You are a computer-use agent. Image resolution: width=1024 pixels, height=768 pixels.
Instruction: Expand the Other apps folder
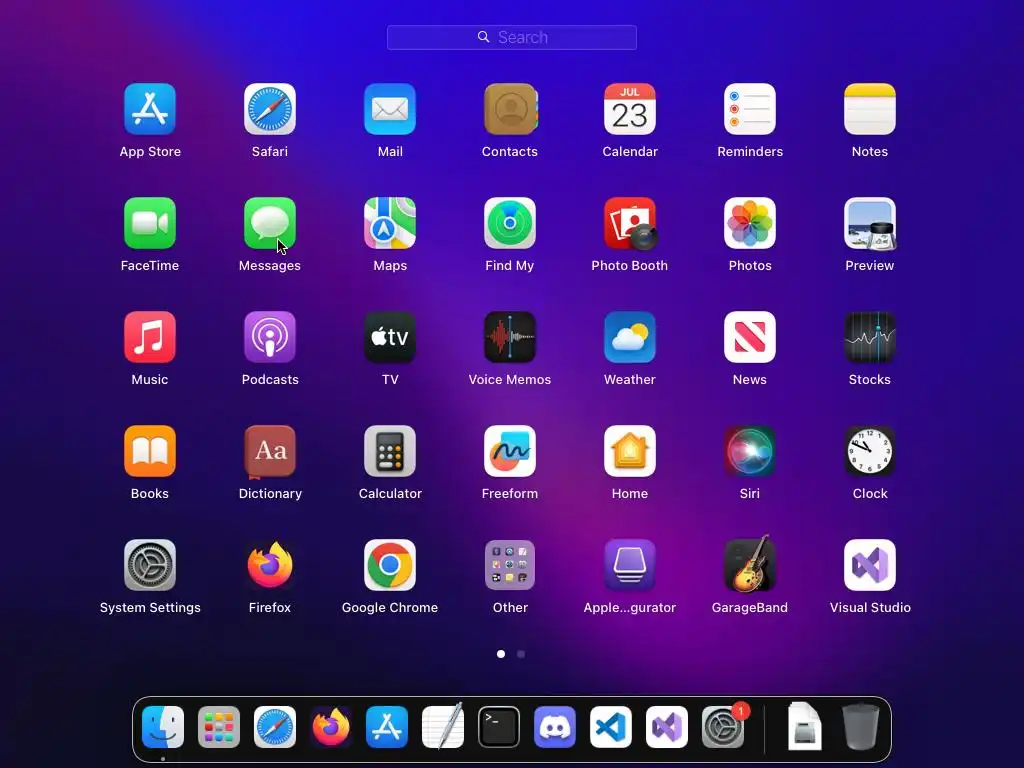tap(510, 565)
